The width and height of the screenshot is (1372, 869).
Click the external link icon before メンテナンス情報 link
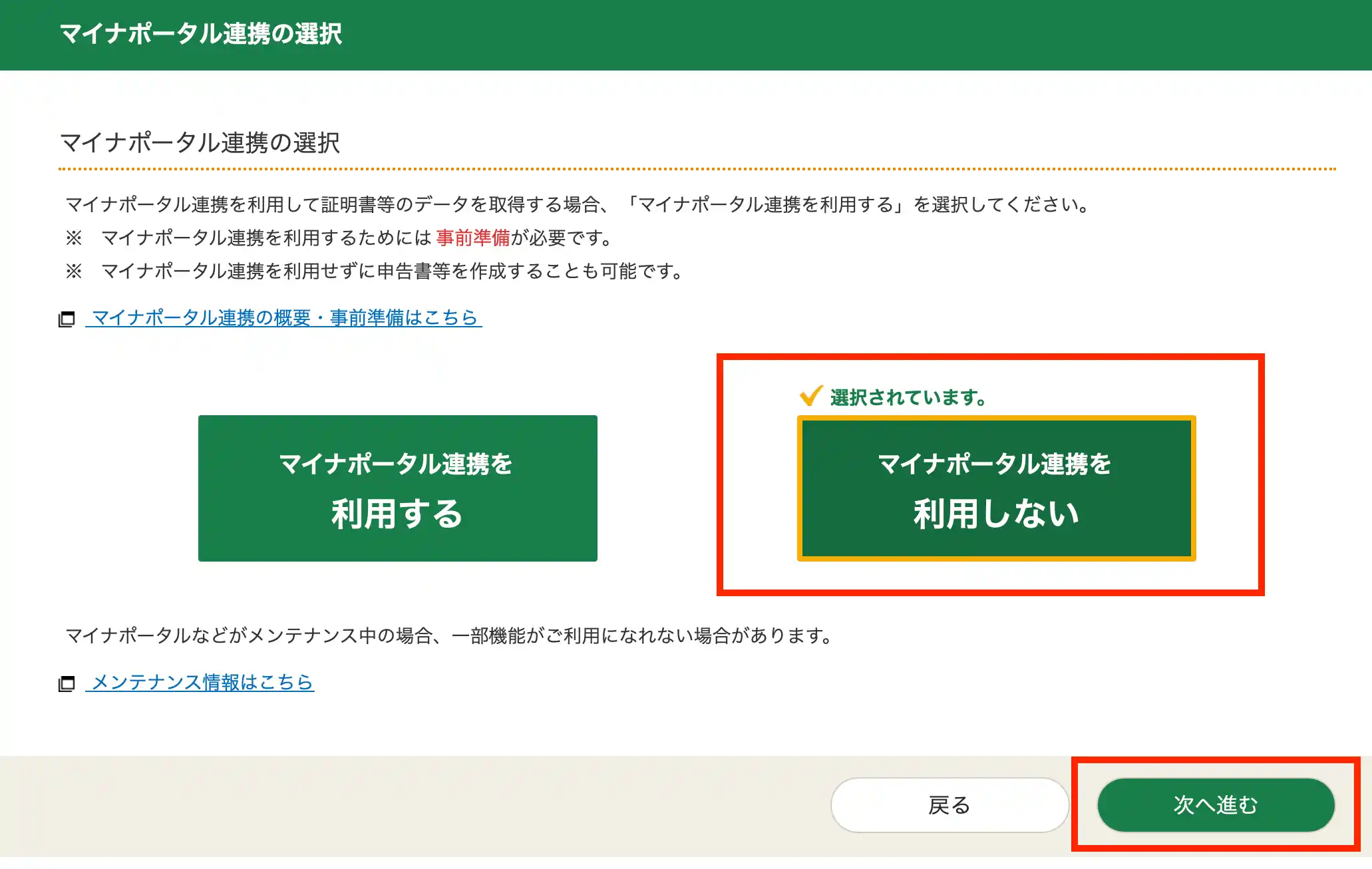coord(67,682)
